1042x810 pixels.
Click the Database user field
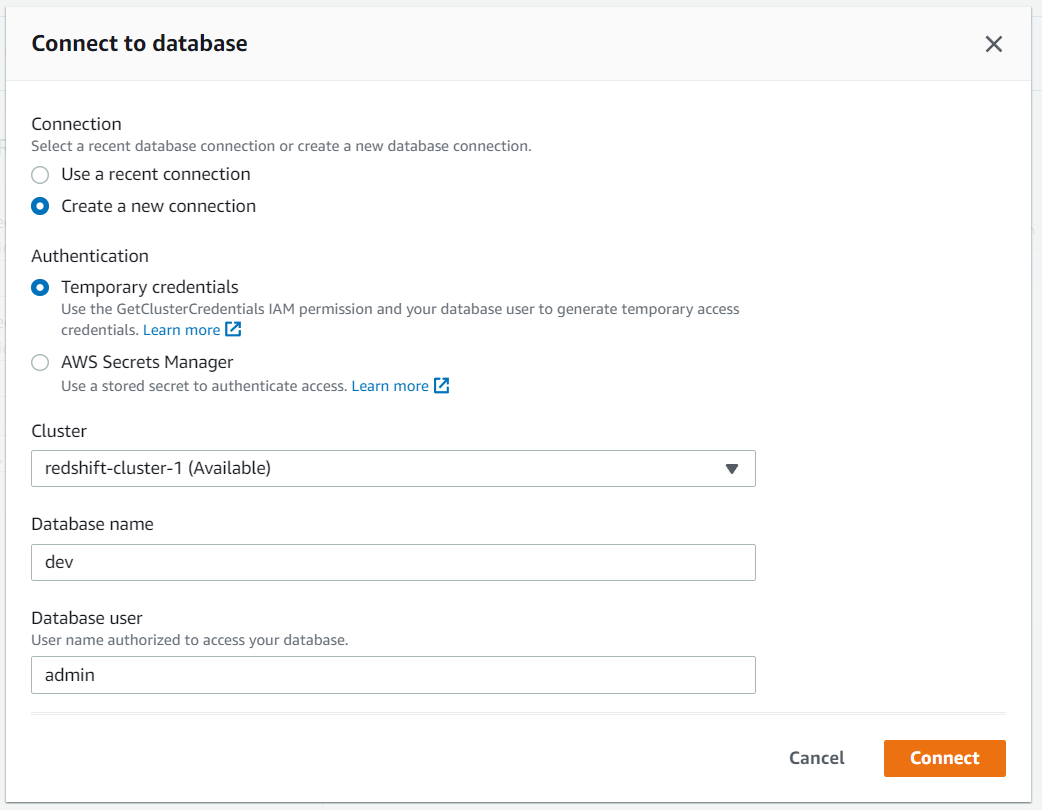[x=393, y=675]
